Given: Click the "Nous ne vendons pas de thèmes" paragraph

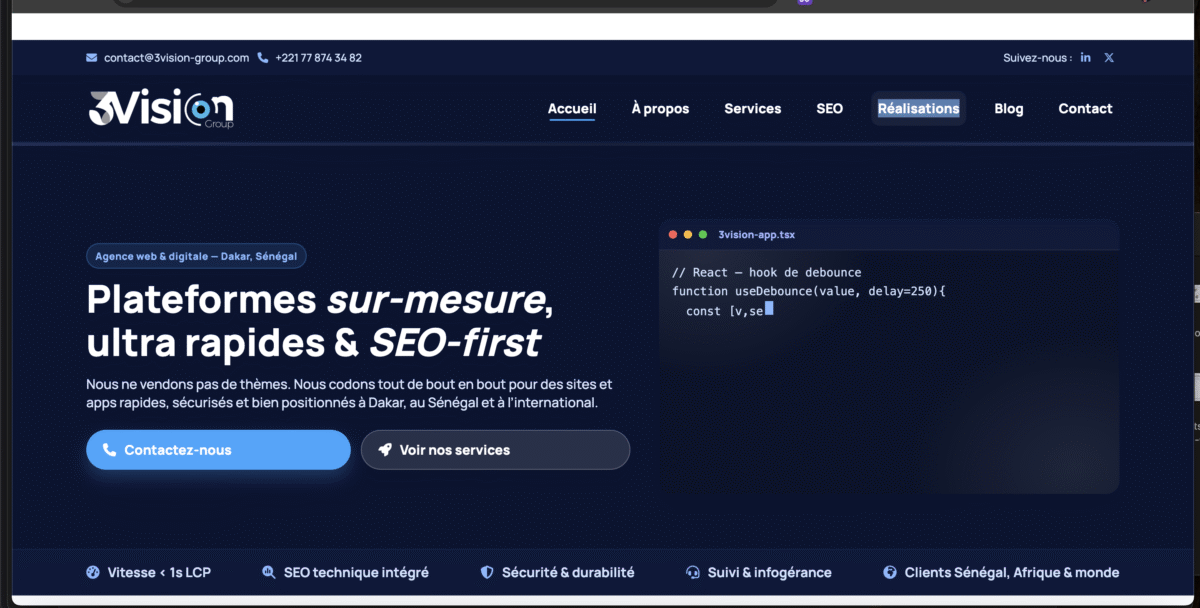Looking at the screenshot, I should (x=349, y=393).
